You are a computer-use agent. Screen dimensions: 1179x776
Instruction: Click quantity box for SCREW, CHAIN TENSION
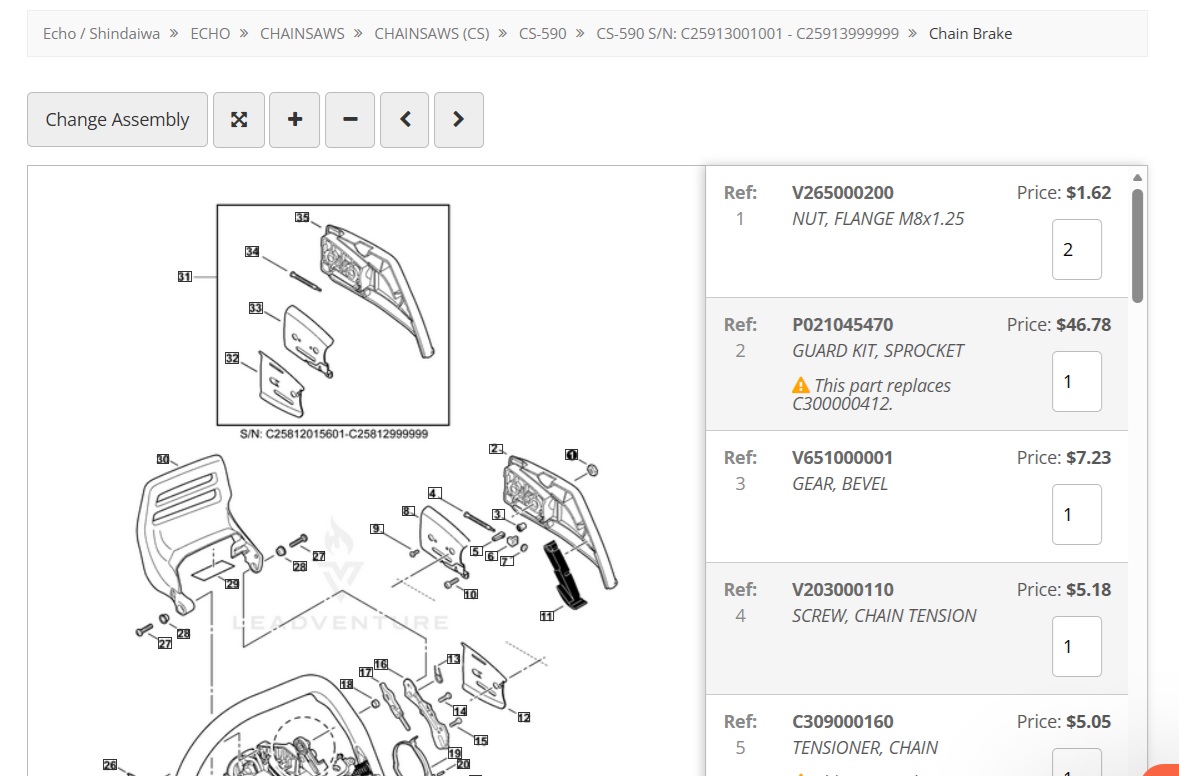(1076, 646)
